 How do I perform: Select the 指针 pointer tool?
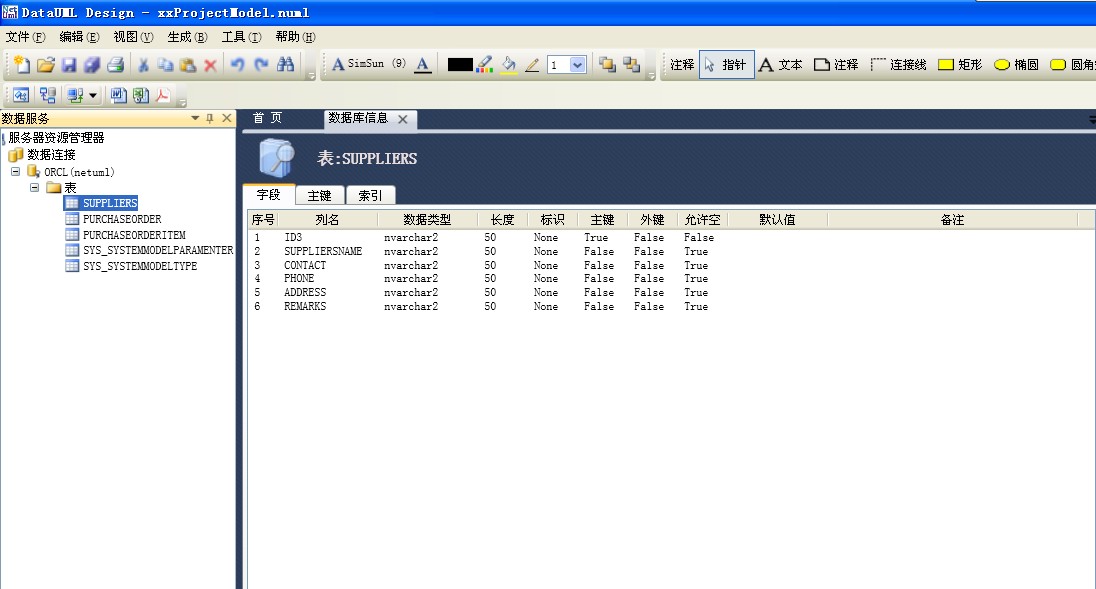726,65
